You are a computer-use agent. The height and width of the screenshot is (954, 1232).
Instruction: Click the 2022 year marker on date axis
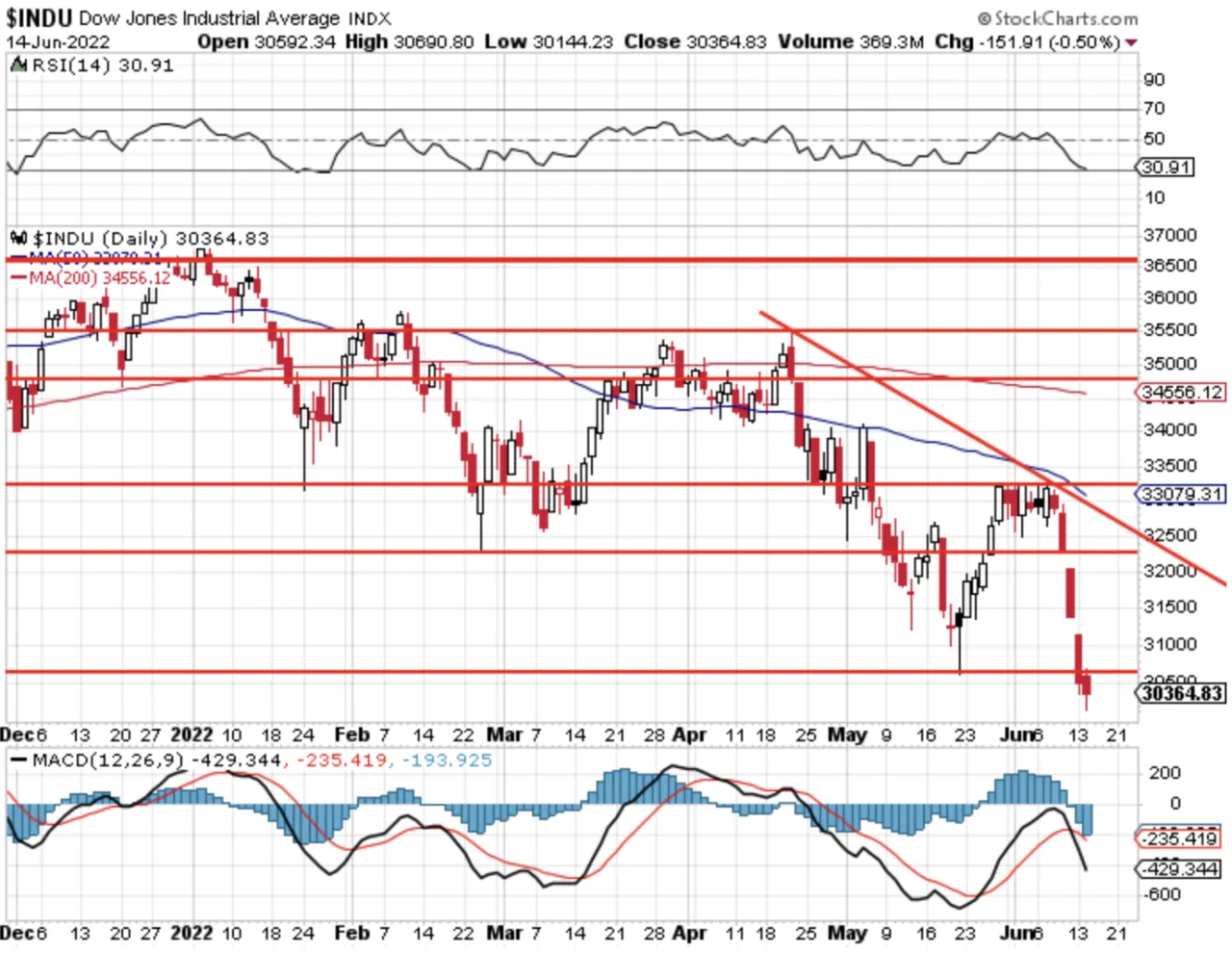pyautogui.click(x=192, y=735)
